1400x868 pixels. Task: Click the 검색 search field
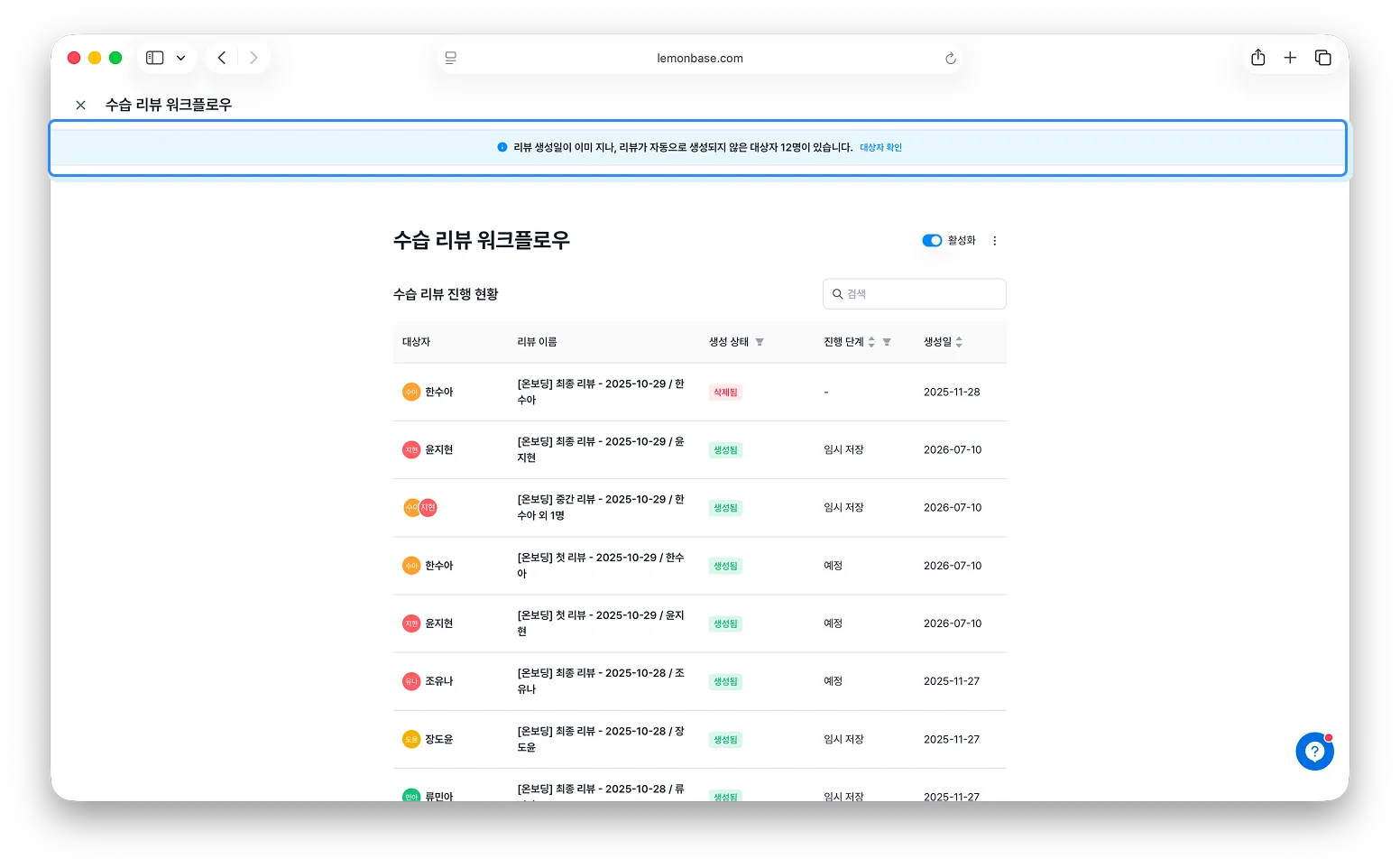(915, 294)
